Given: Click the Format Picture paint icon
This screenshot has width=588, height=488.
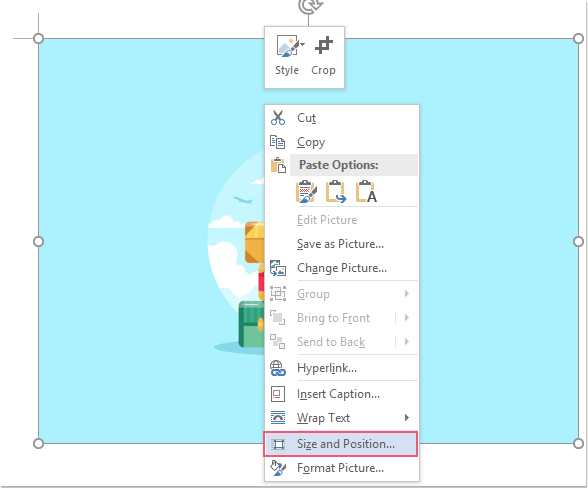Looking at the screenshot, I should (x=278, y=468).
